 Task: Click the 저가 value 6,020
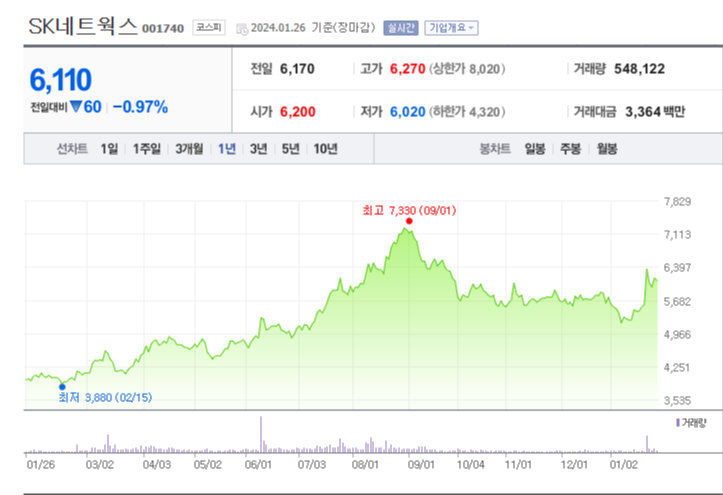408,112
